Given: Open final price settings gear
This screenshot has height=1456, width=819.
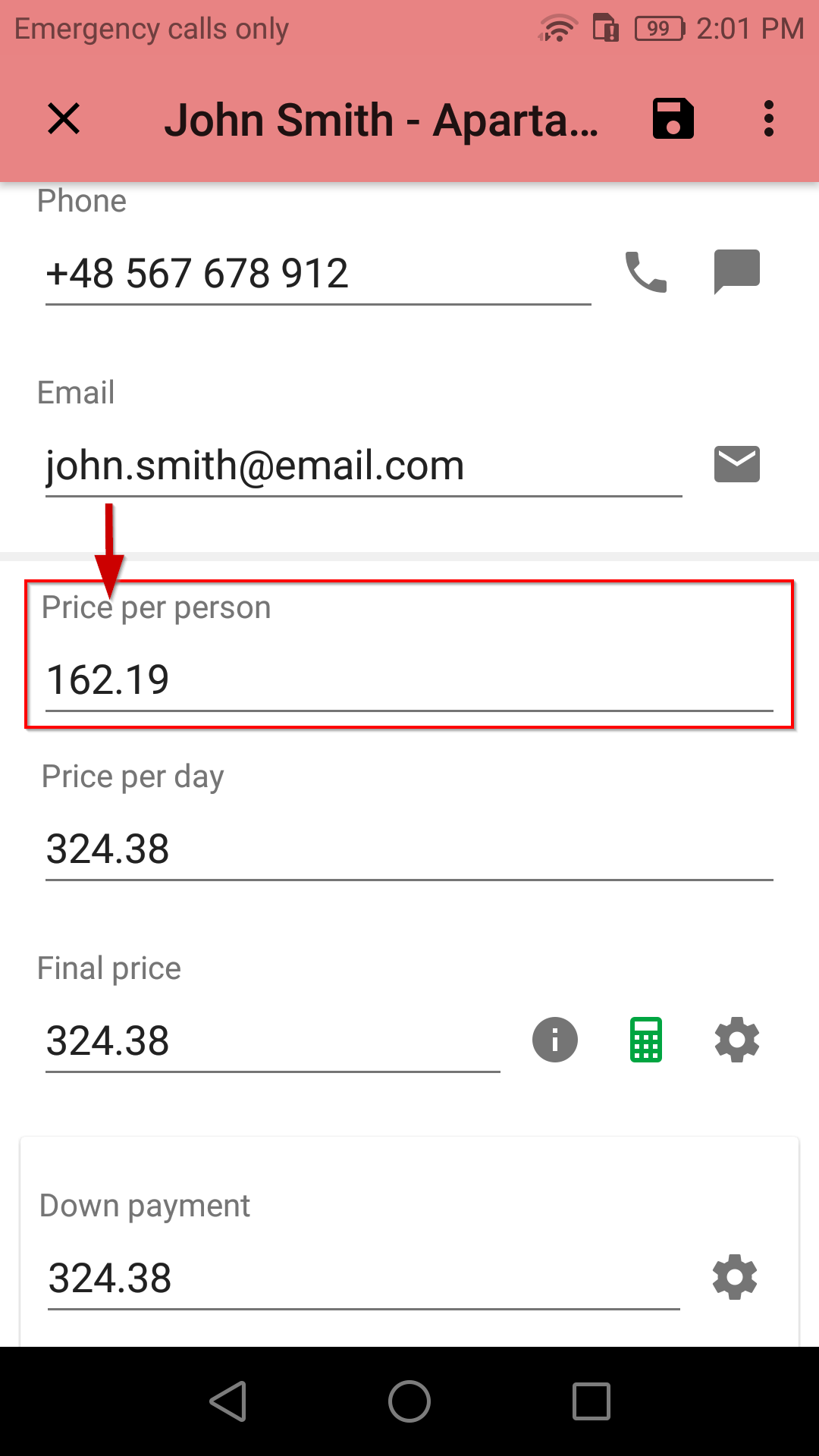Looking at the screenshot, I should pos(737,1040).
